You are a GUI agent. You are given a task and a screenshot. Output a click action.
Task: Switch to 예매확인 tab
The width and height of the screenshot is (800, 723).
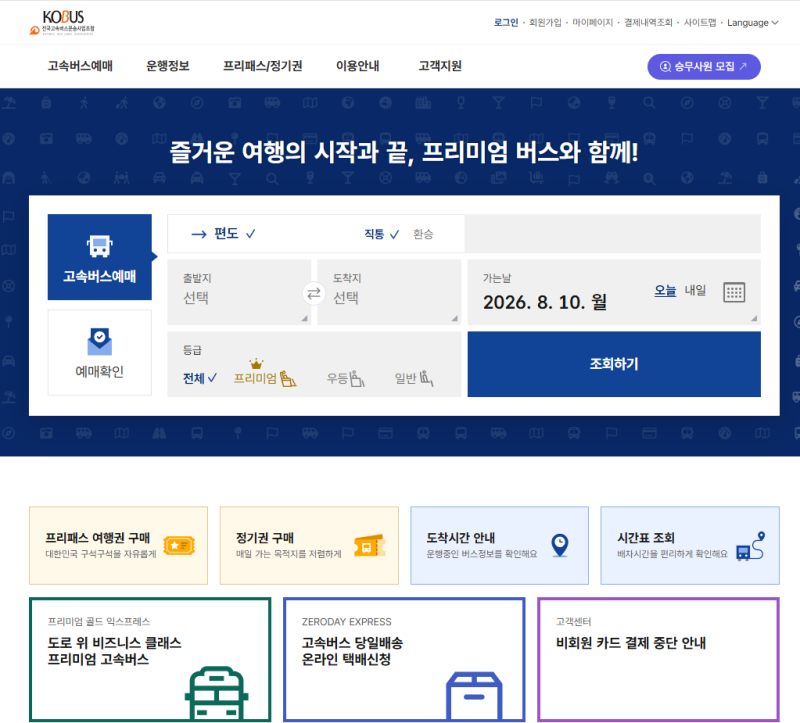pyautogui.click(x=99, y=352)
